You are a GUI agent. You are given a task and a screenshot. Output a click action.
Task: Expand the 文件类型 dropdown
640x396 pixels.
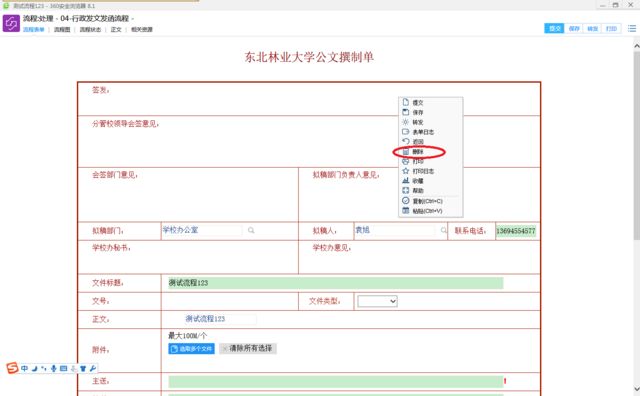(378, 301)
